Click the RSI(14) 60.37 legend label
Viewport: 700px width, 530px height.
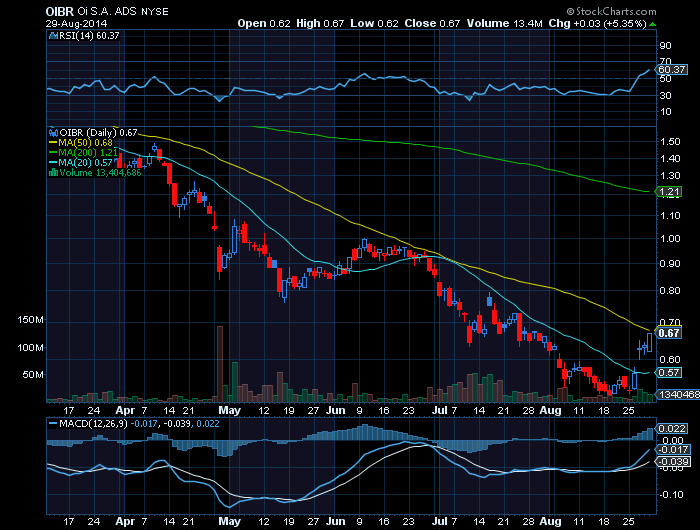tap(89, 36)
